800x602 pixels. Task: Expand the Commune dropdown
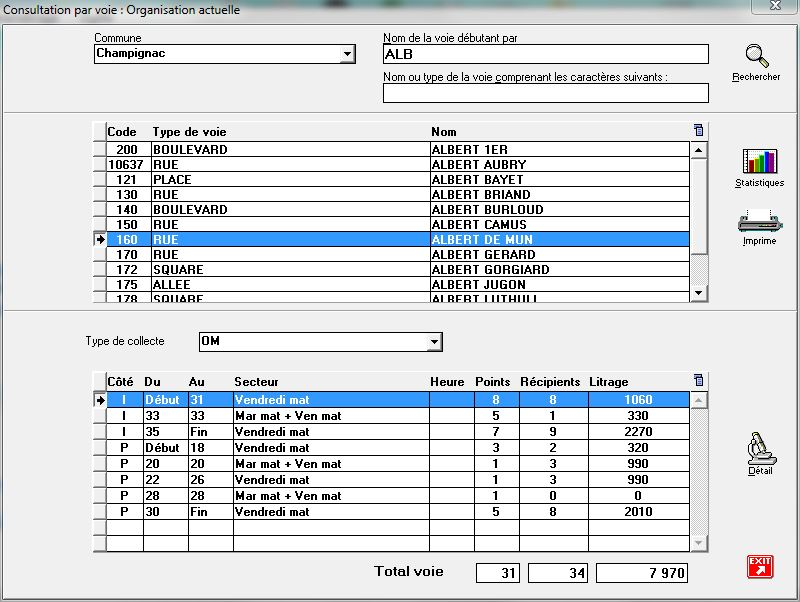(x=348, y=54)
